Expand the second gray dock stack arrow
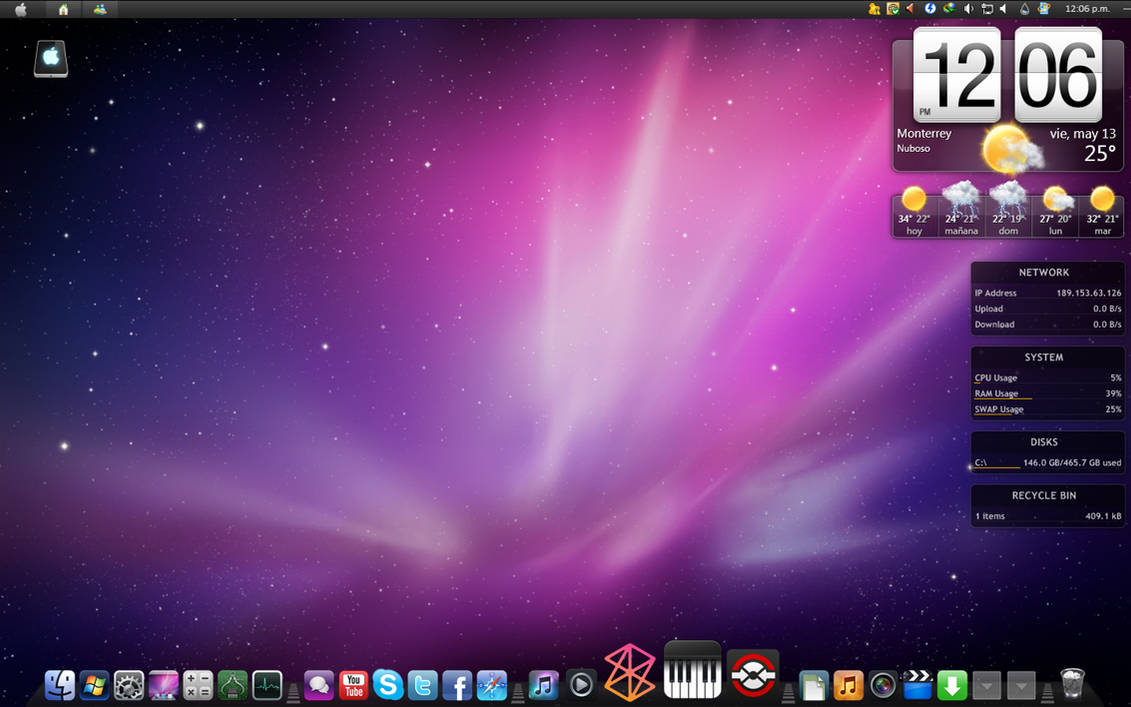Screen dimensions: 1131x707 click(x=1021, y=685)
